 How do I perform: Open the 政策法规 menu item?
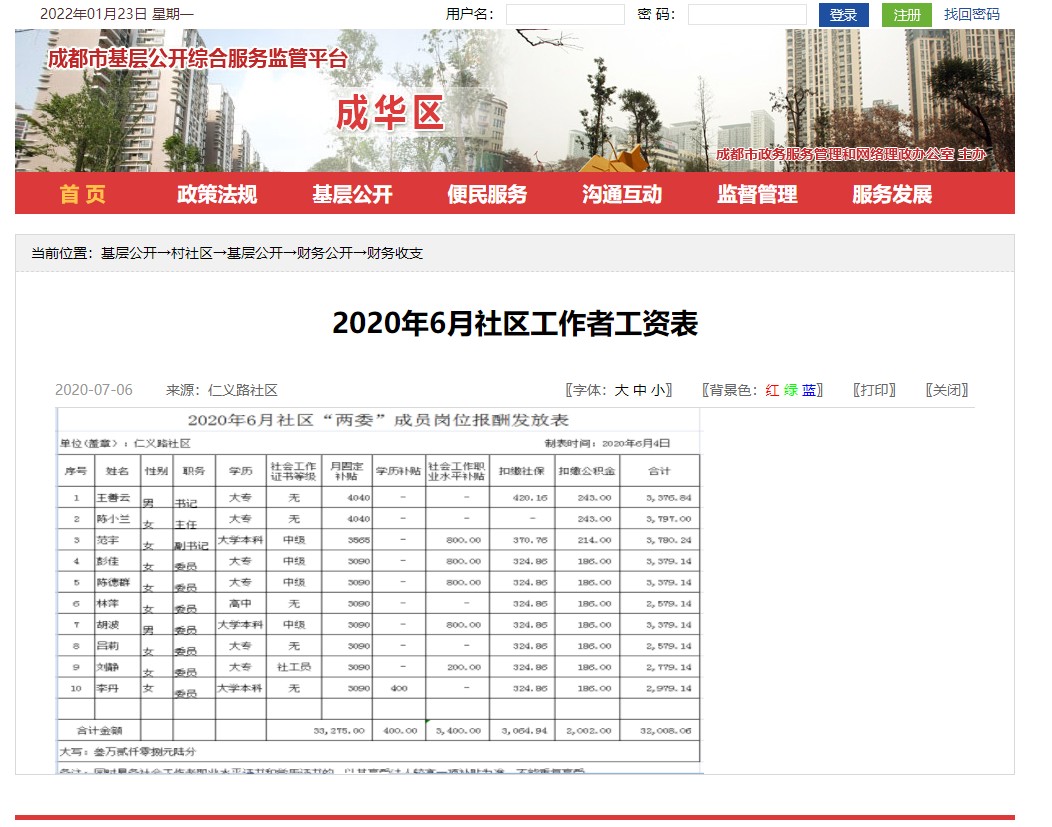217,194
